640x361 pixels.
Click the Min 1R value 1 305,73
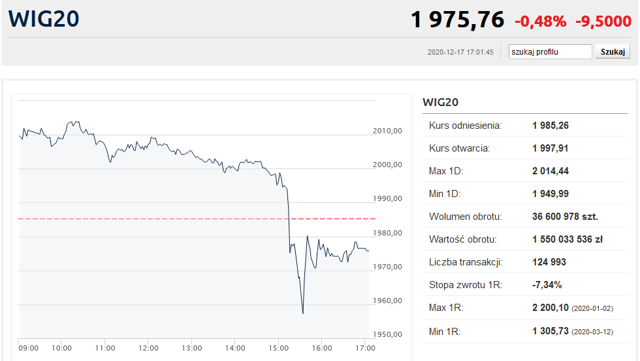click(x=550, y=331)
